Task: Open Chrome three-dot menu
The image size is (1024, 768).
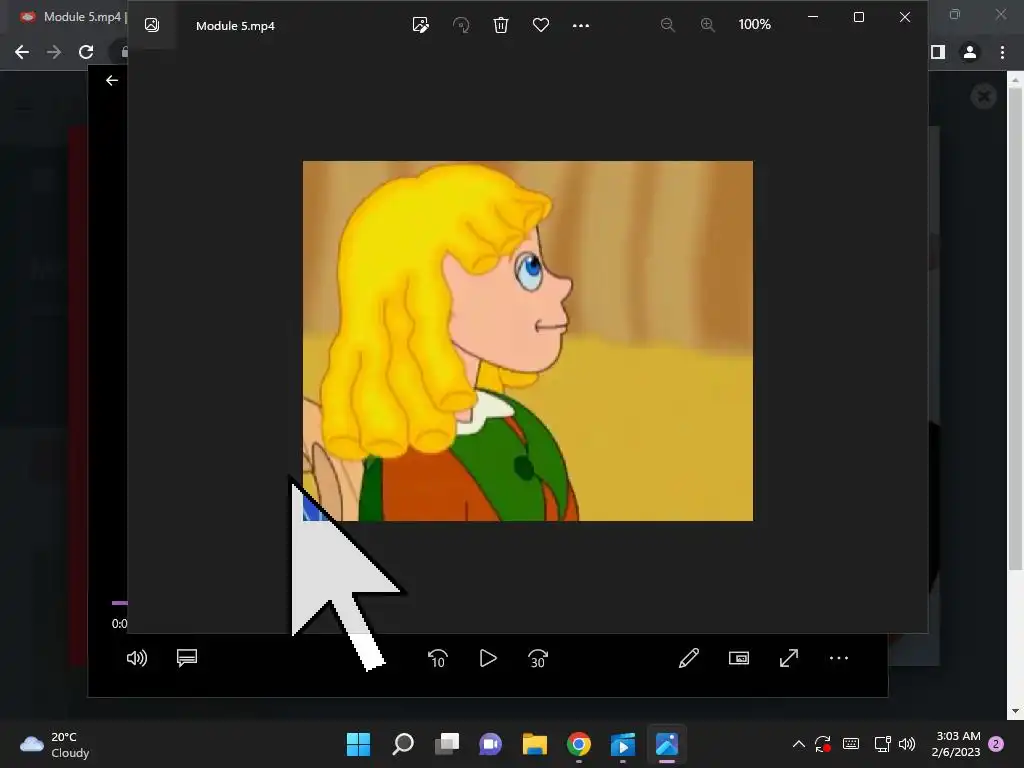Action: 1002,52
